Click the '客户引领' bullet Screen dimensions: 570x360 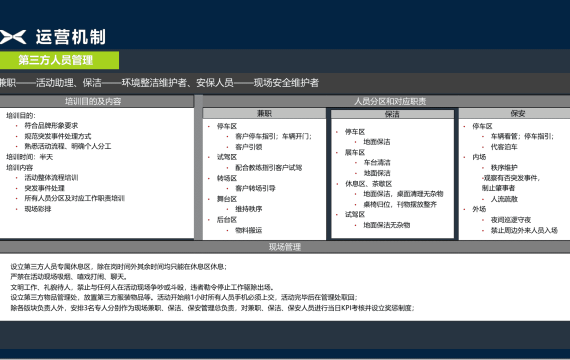coord(249,147)
